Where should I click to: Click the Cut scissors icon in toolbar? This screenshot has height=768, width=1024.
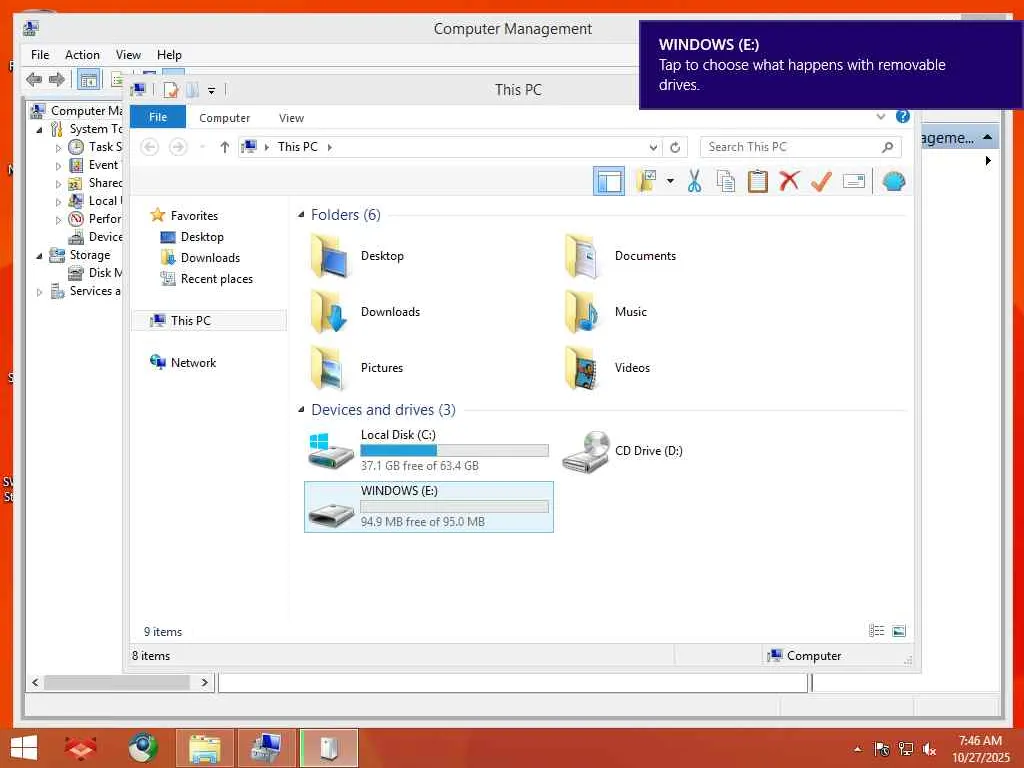pyautogui.click(x=694, y=181)
